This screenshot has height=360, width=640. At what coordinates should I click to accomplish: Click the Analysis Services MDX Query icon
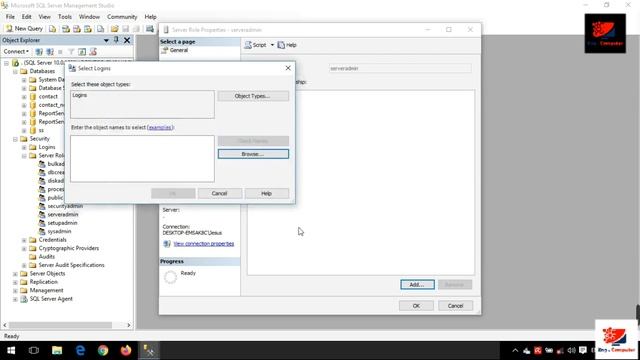65,29
